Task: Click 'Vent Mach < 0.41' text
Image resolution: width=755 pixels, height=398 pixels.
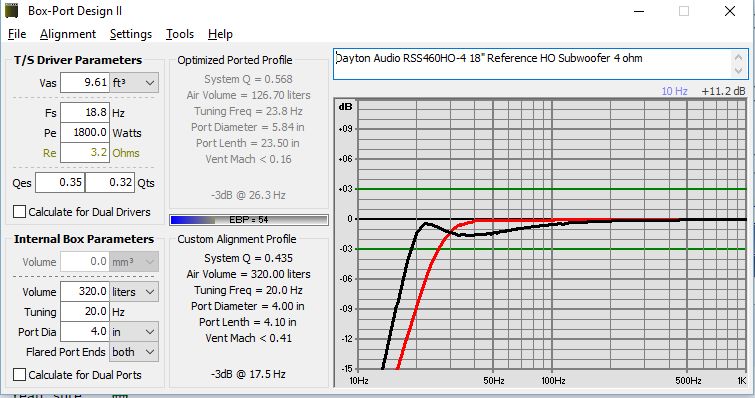Action: (x=248, y=338)
